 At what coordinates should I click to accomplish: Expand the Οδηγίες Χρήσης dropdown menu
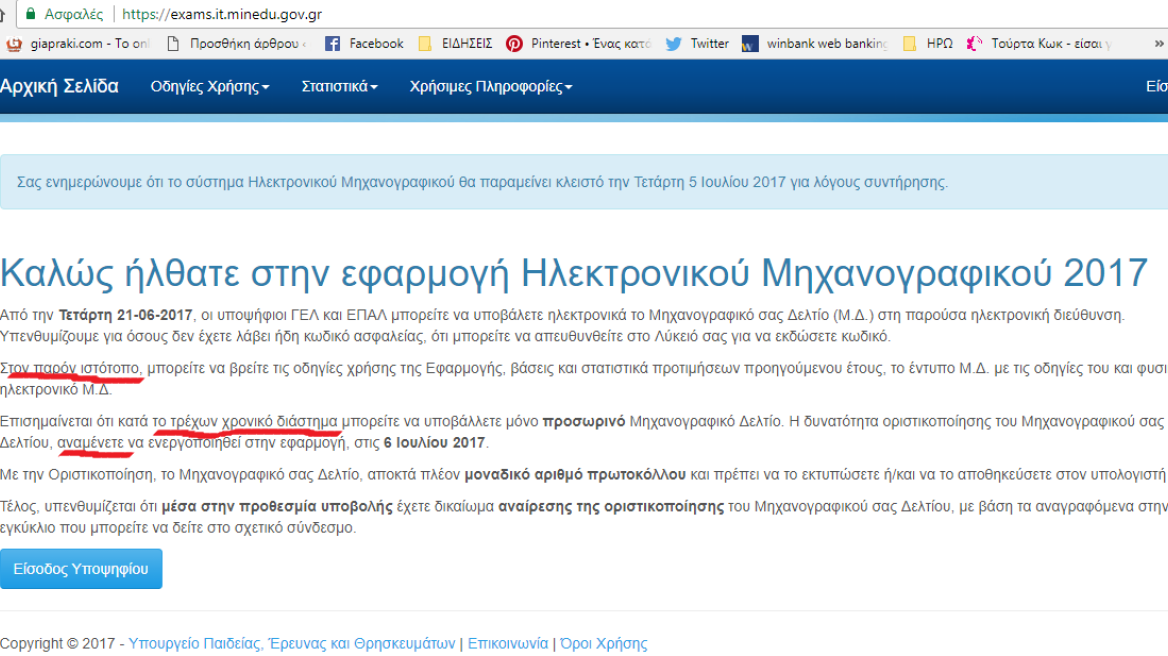[210, 87]
